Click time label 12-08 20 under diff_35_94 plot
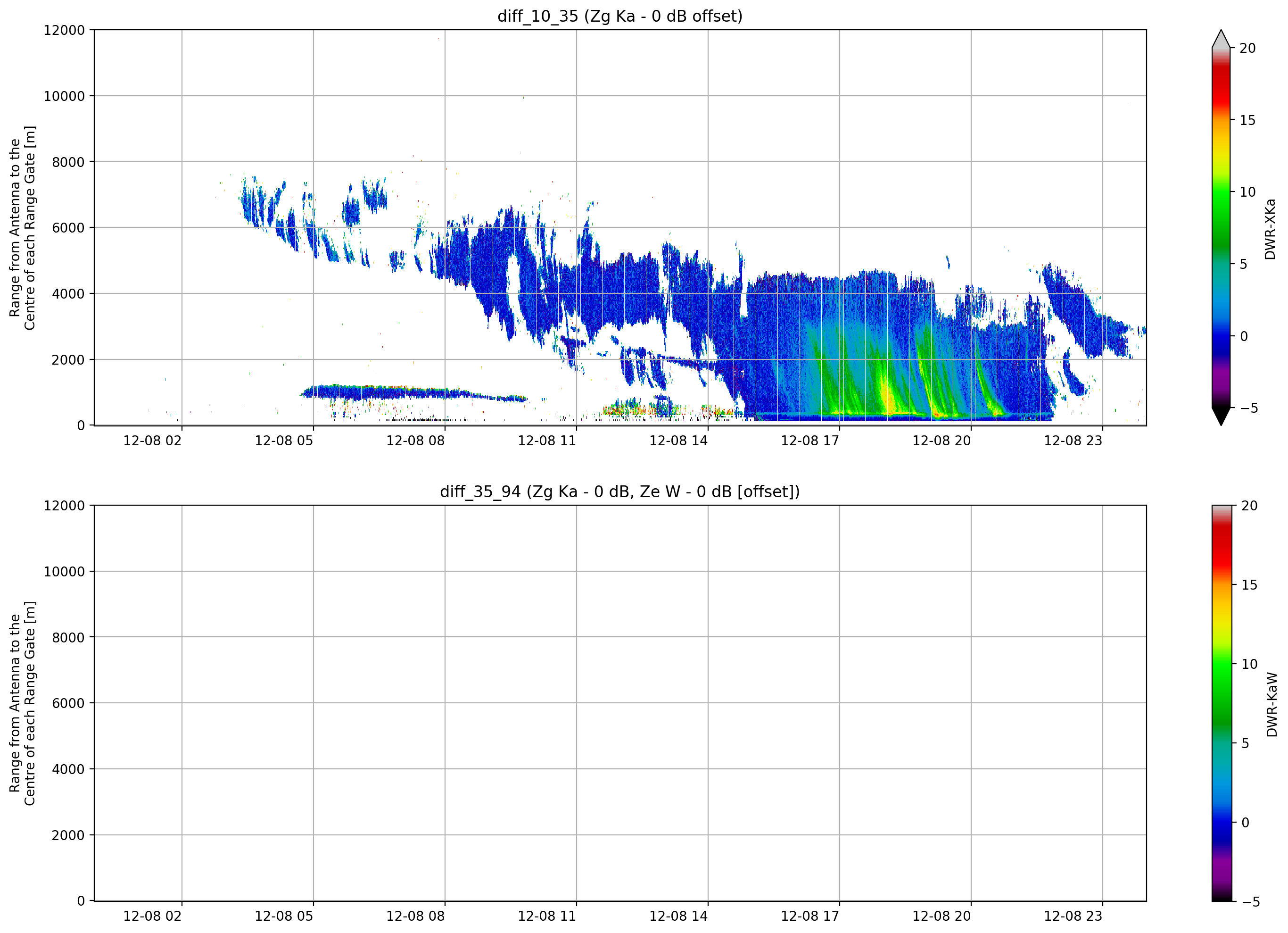The height and width of the screenshot is (933, 1288). click(x=941, y=916)
